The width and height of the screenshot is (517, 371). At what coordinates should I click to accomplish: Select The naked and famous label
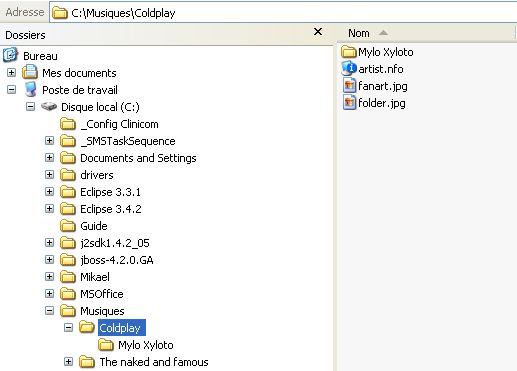click(x=154, y=362)
